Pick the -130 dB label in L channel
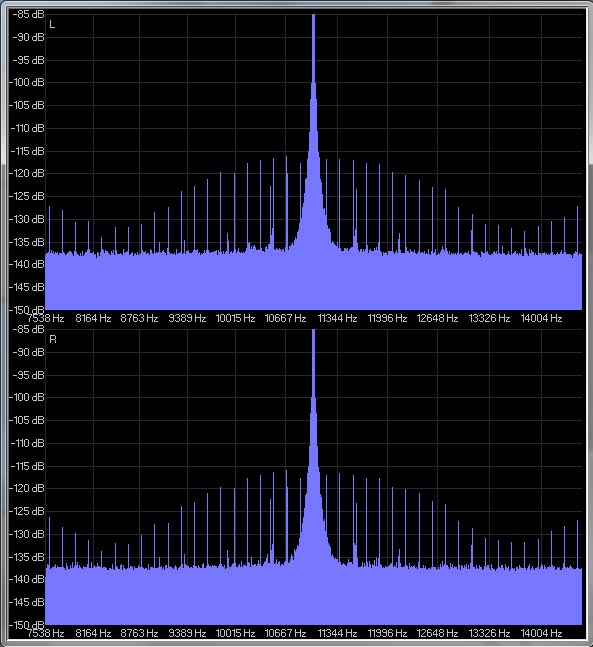The image size is (593, 647). 27,219
